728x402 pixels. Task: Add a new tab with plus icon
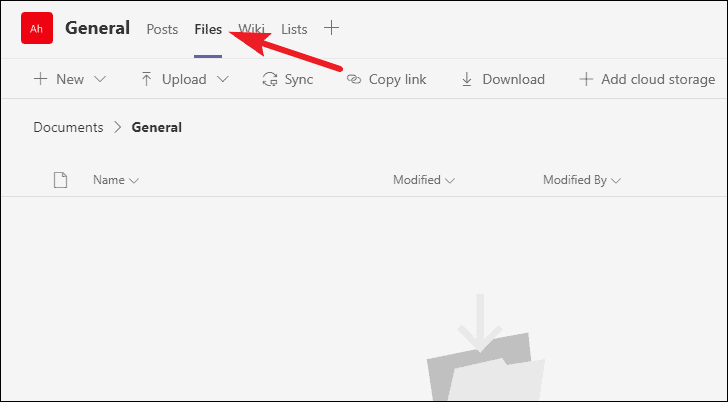(332, 28)
